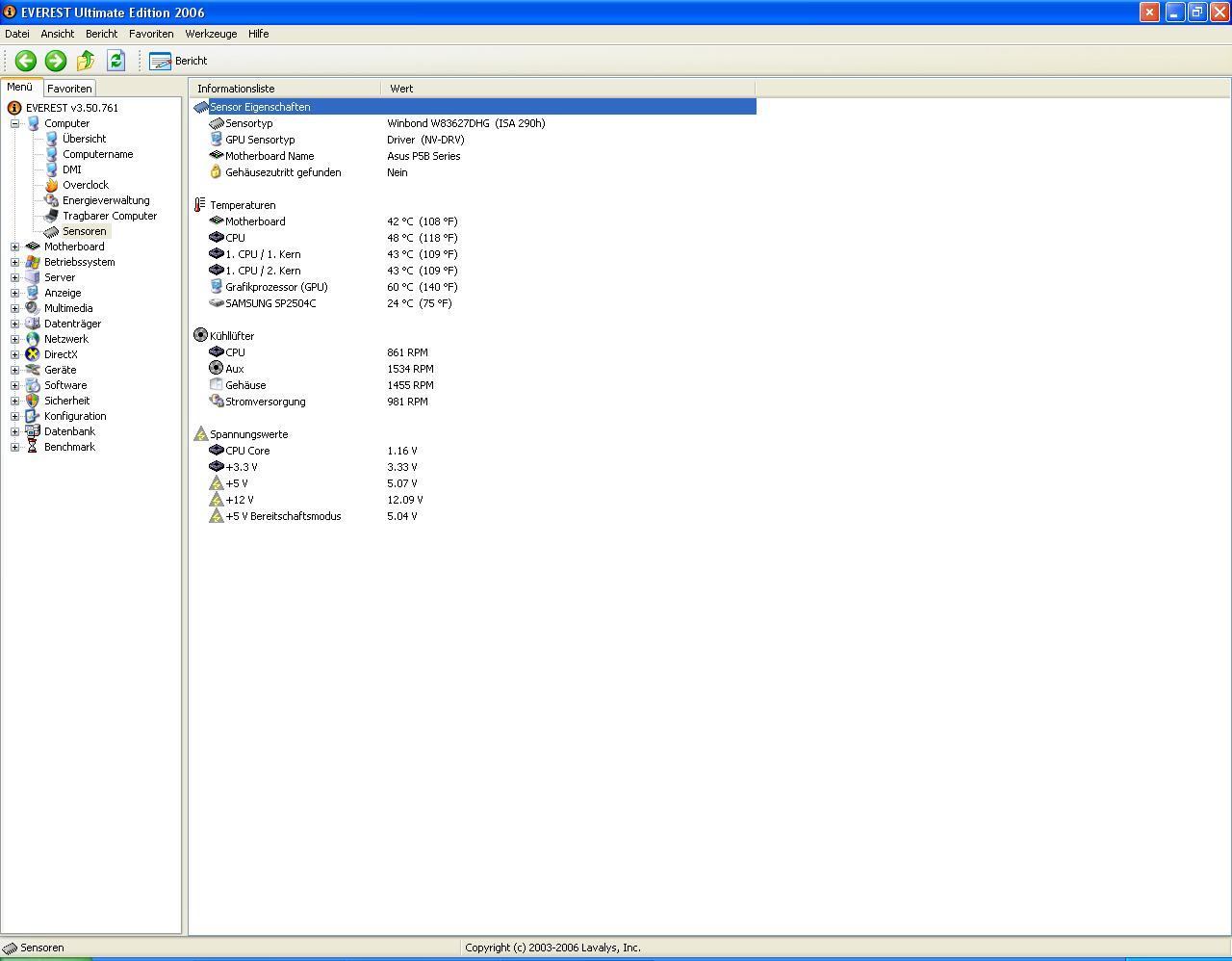
Task: Expand the Datenbank tree node
Action: [x=14, y=431]
